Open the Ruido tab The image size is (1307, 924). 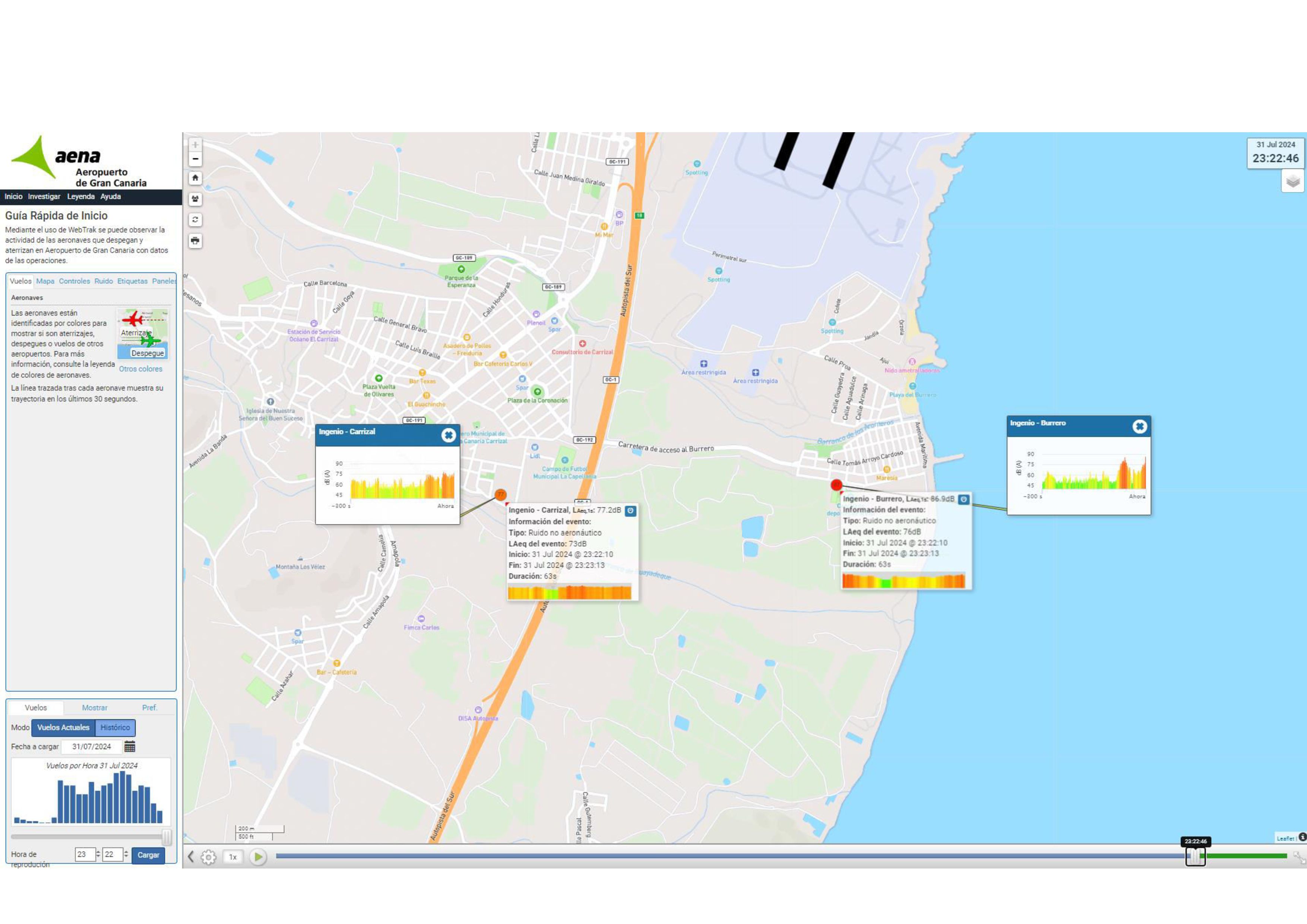point(103,281)
